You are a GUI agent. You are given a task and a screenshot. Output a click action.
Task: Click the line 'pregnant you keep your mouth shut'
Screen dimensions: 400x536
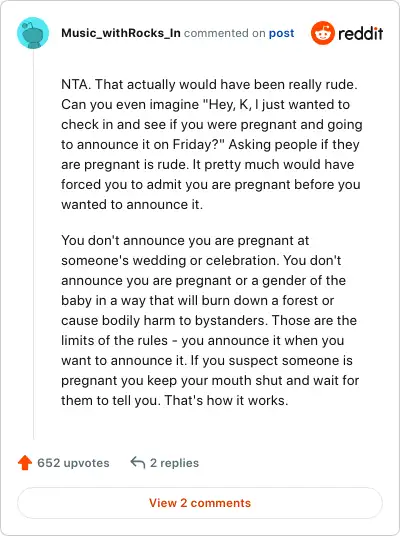tap(210, 380)
